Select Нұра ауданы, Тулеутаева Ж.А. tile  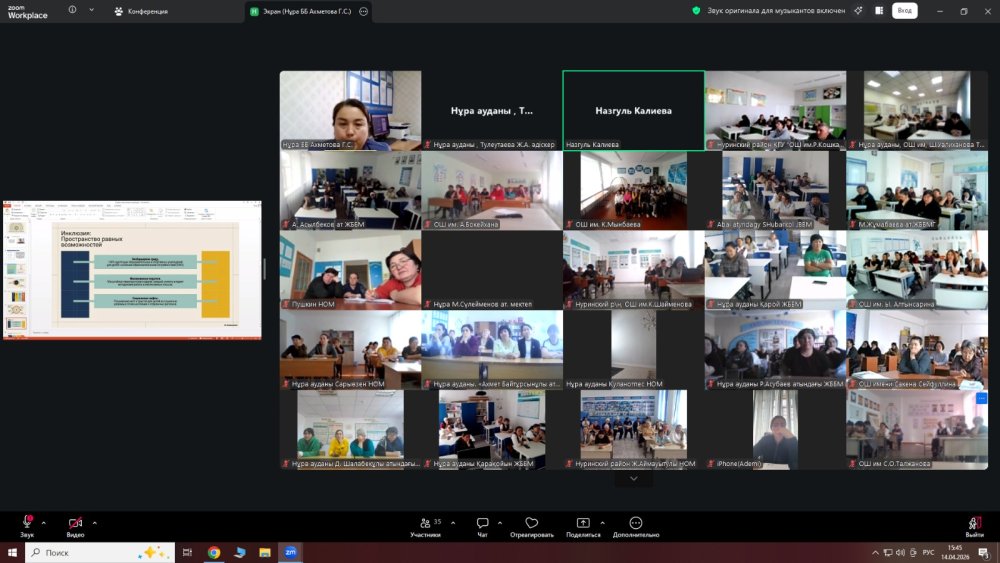(492, 110)
